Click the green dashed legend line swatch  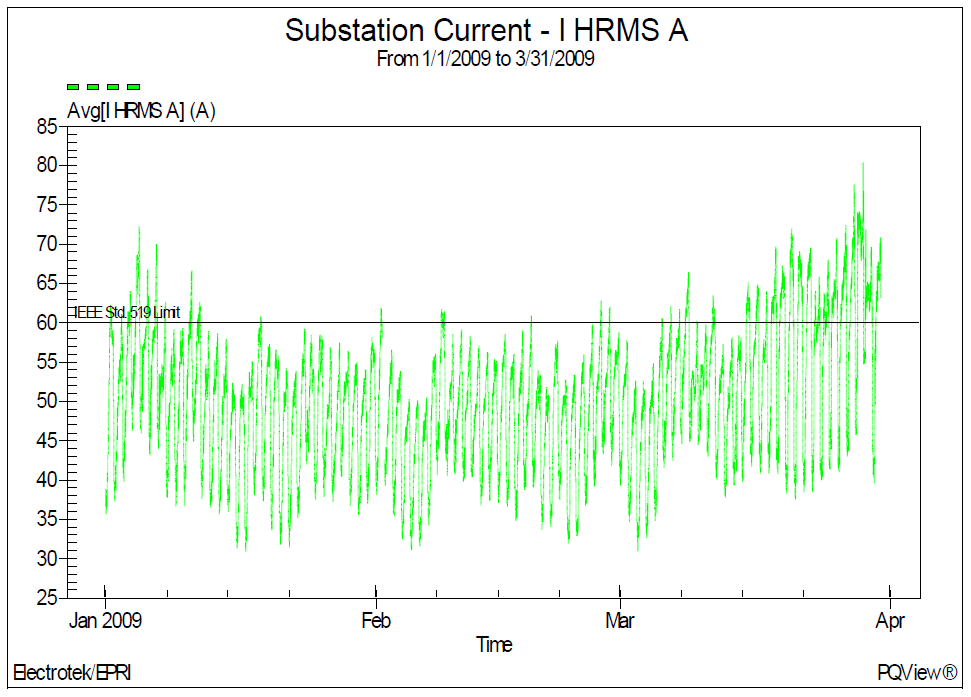tap(104, 88)
